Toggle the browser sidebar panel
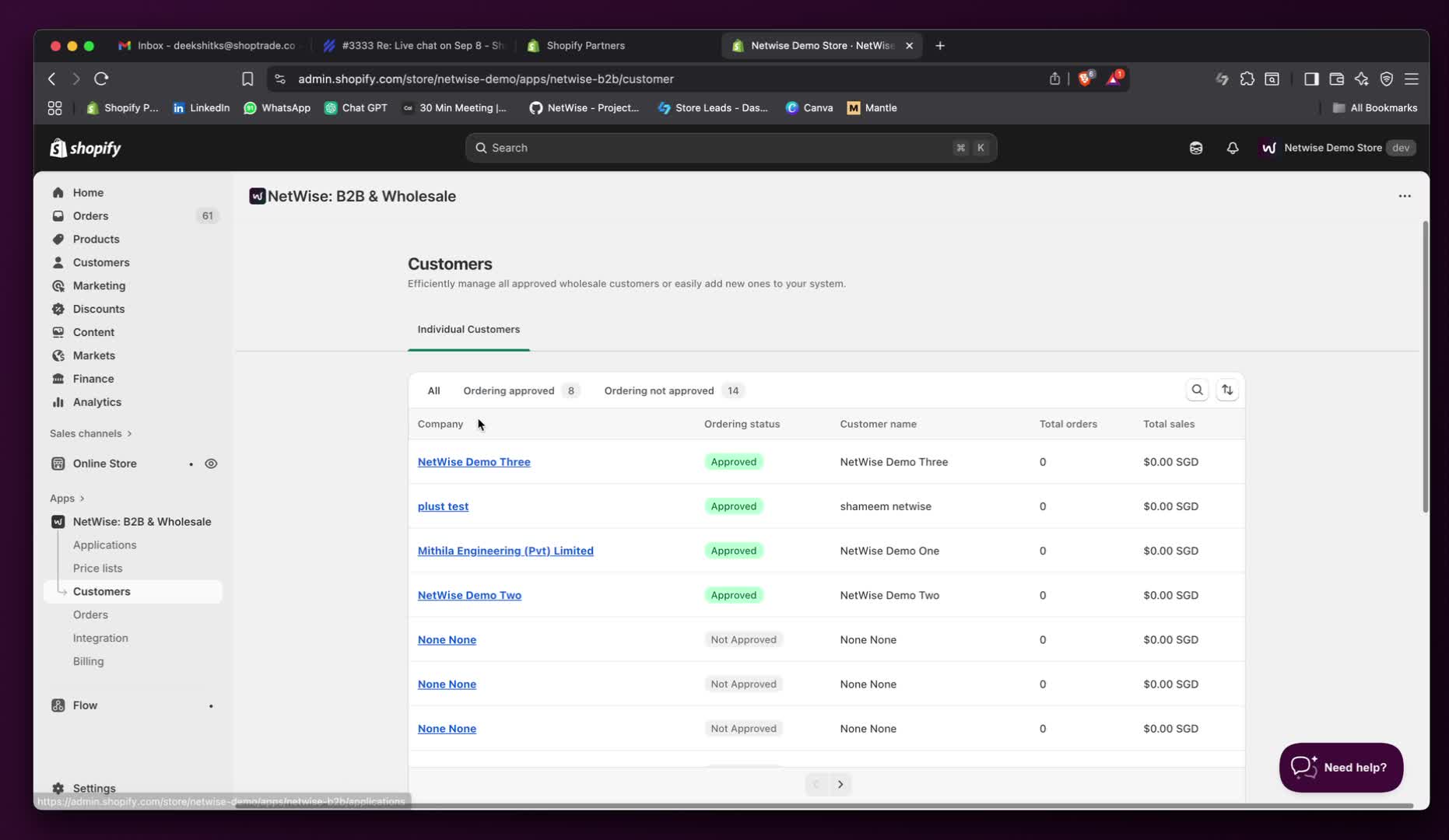 pyautogui.click(x=1311, y=79)
